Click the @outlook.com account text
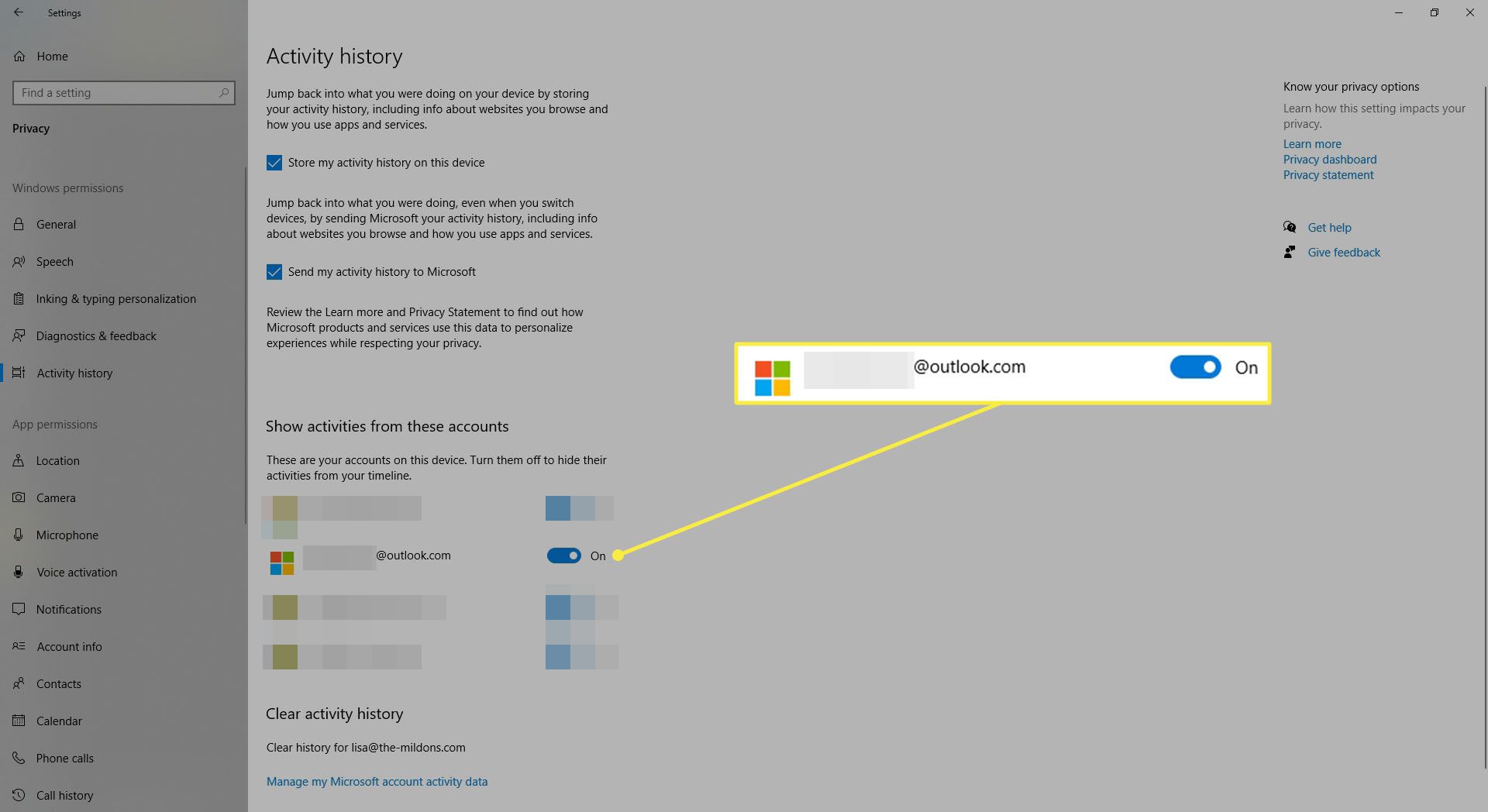Screen dimensions: 1488x812 (x=413, y=556)
